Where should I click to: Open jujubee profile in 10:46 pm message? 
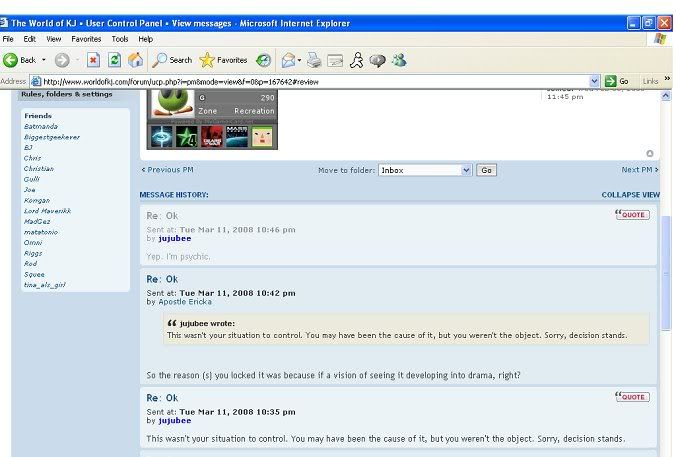pos(175,238)
